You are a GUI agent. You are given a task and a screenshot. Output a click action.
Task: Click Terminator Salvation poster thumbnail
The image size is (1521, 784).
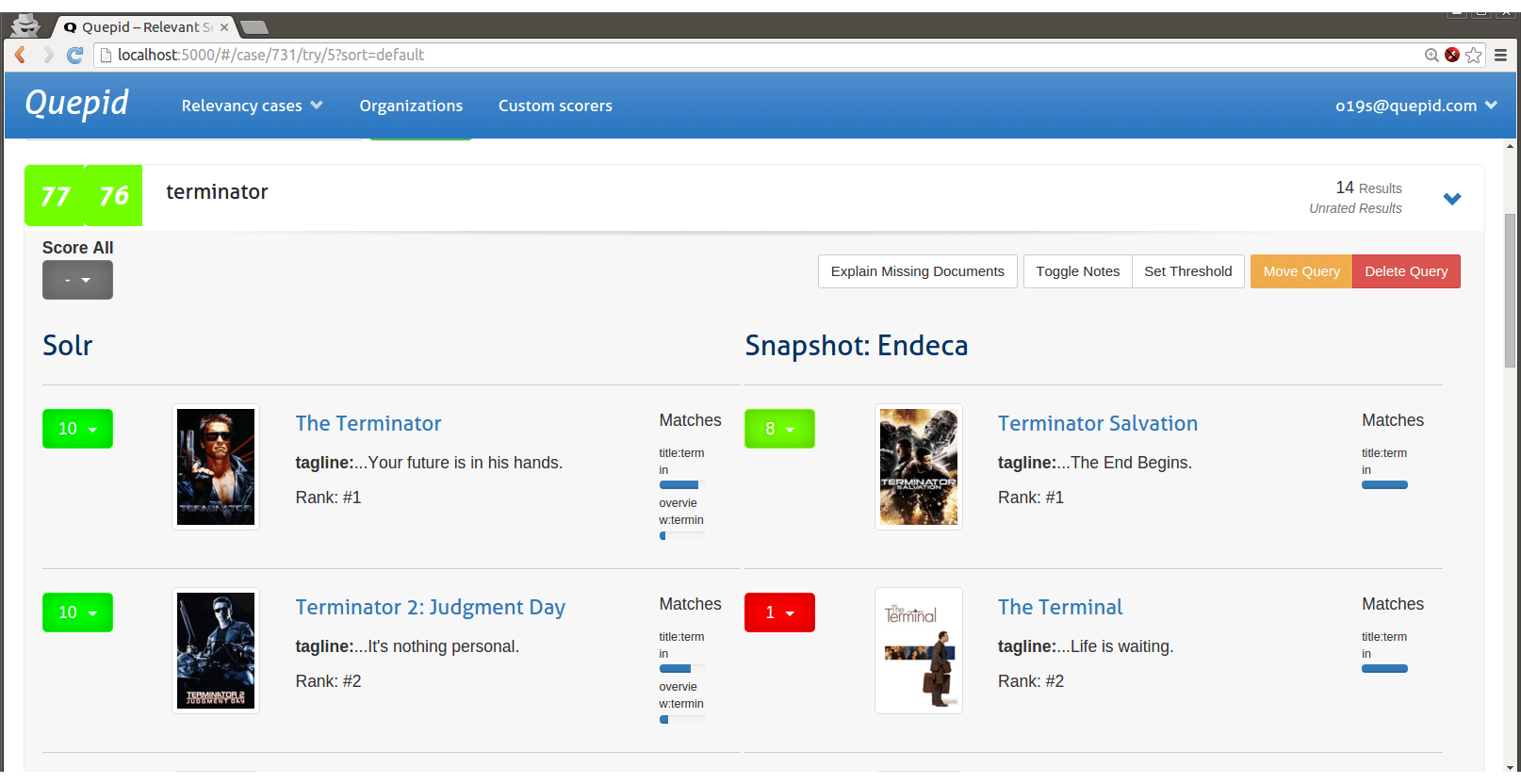919,466
